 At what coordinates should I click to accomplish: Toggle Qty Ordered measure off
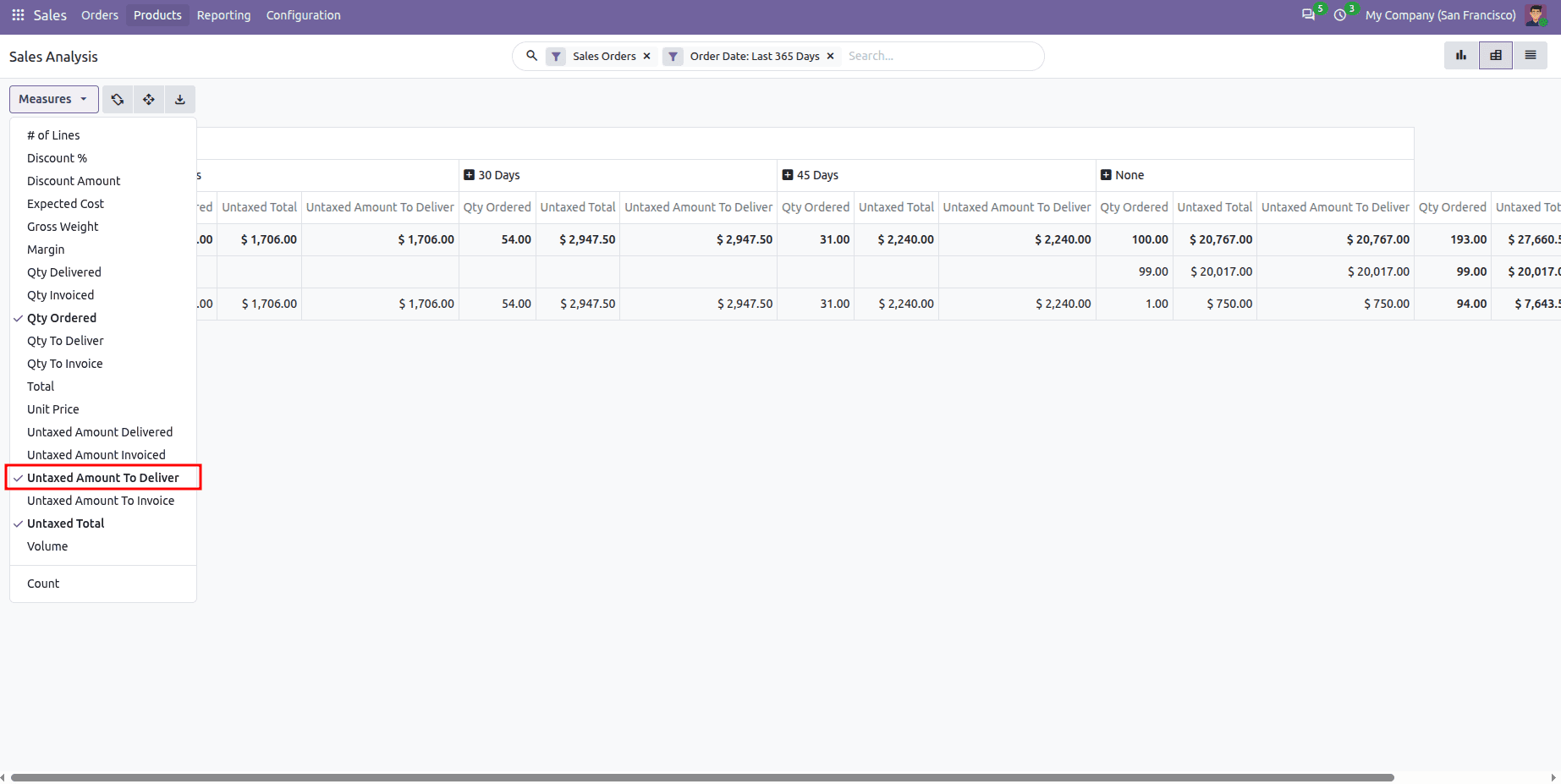click(x=103, y=318)
